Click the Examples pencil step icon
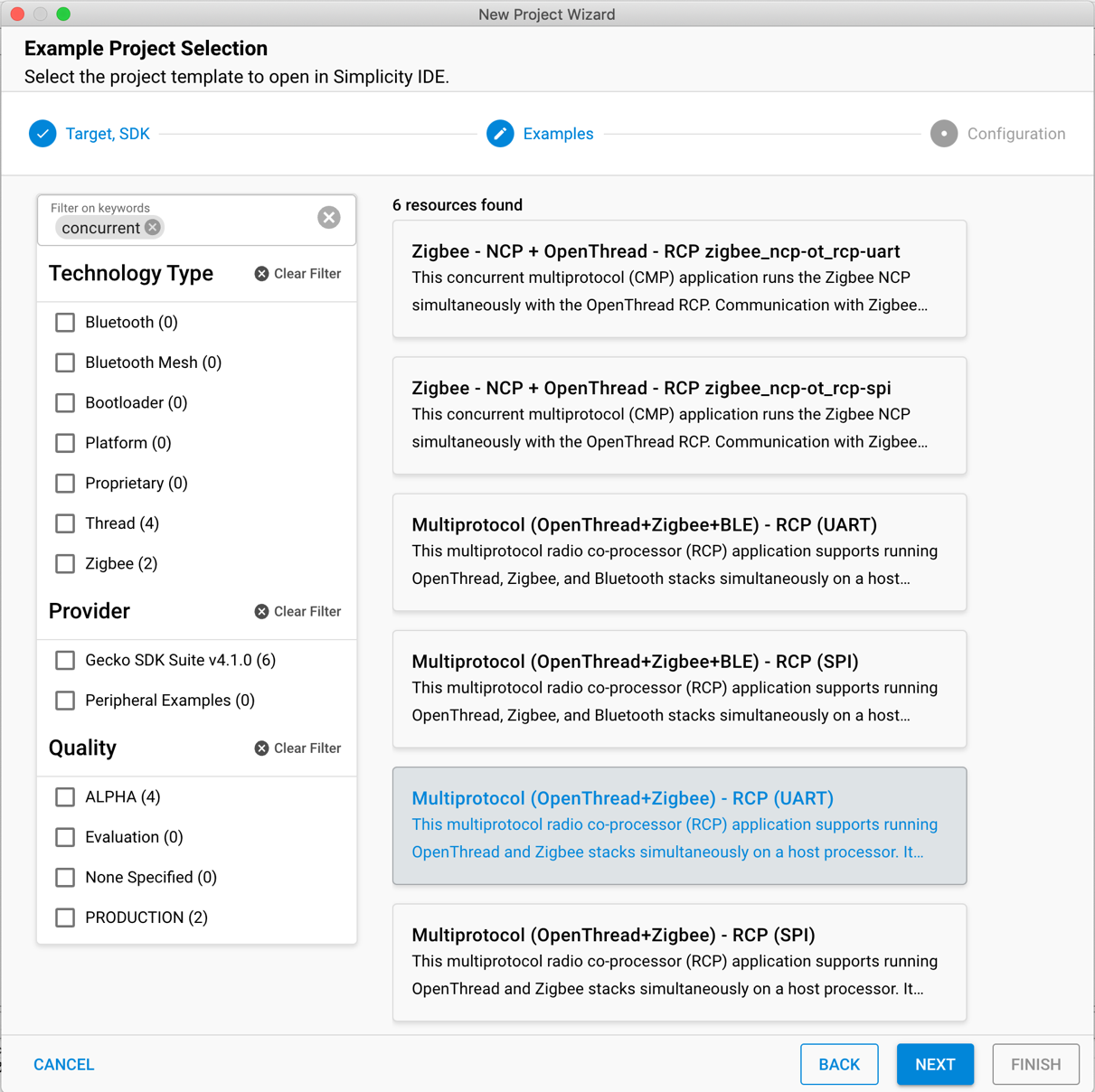 point(500,134)
